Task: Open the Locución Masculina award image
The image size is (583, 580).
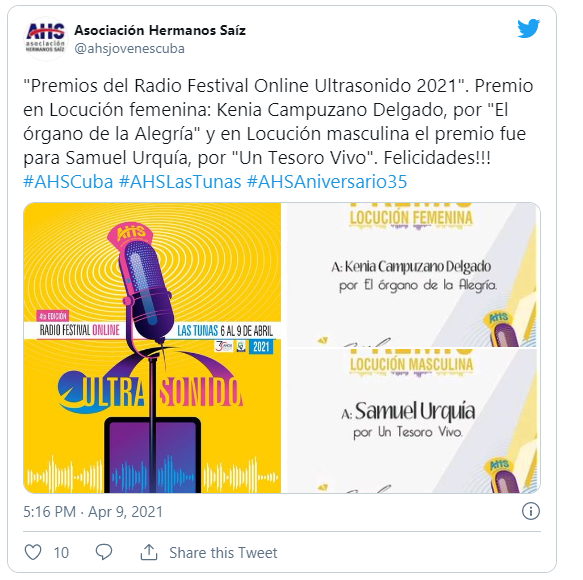Action: [411, 420]
